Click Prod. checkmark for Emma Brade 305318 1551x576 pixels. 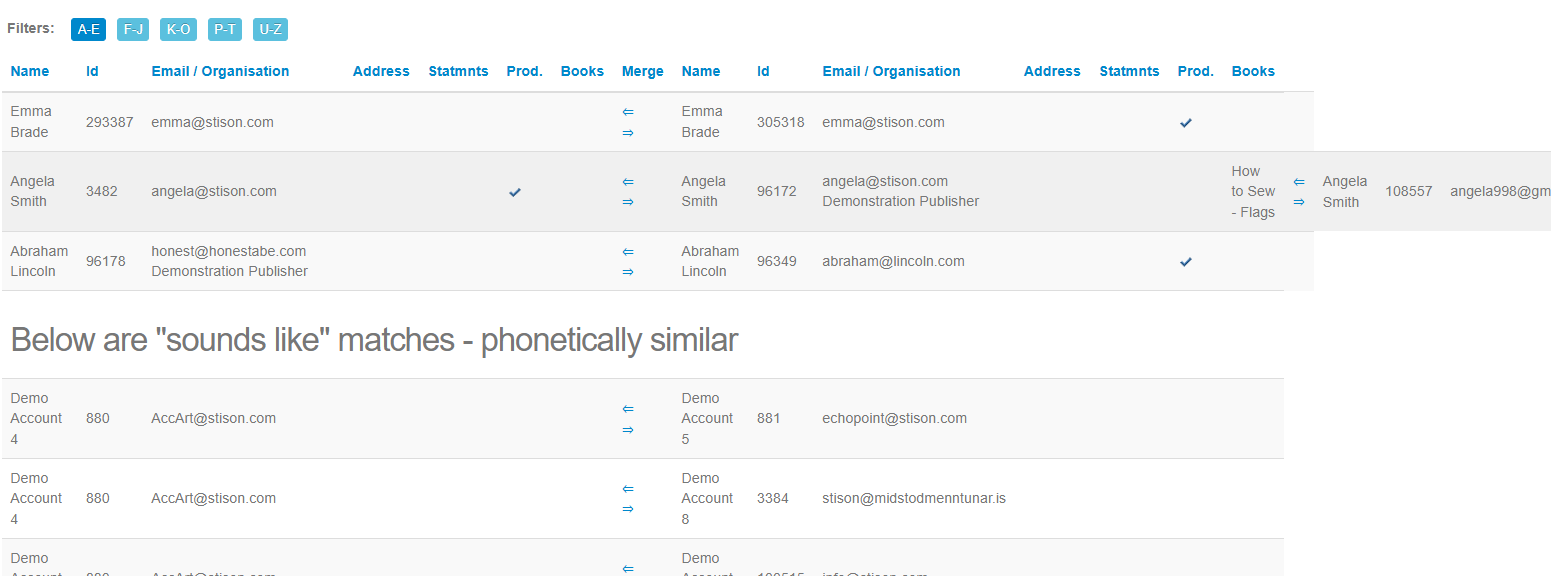[x=1185, y=122]
